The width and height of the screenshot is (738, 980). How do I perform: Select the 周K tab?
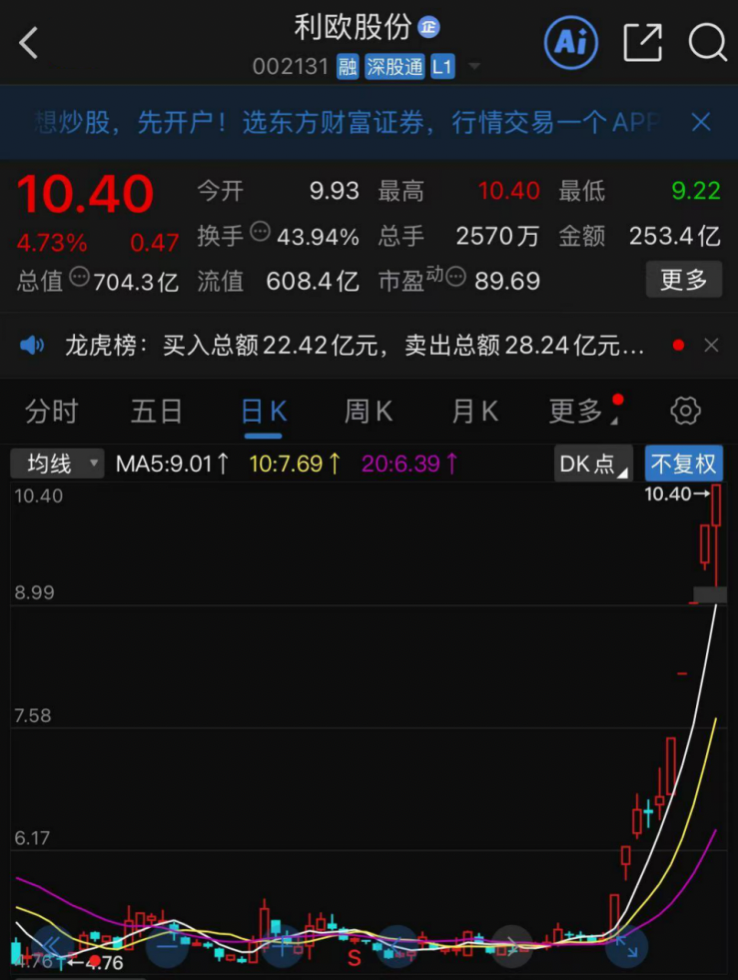[x=368, y=411]
